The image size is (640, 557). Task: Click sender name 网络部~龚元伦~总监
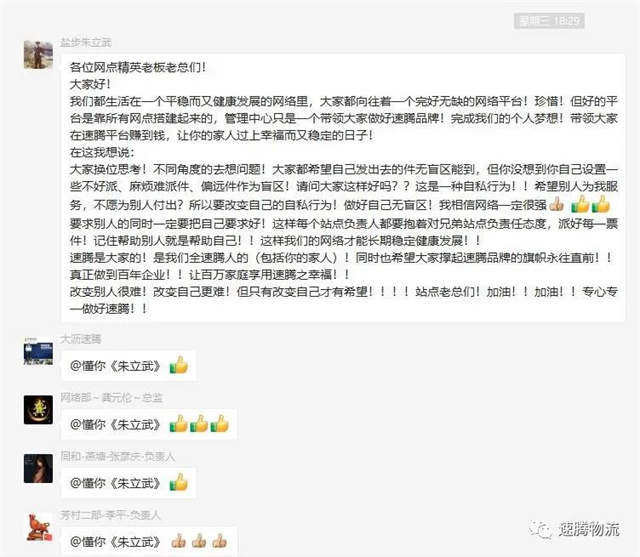coord(111,397)
